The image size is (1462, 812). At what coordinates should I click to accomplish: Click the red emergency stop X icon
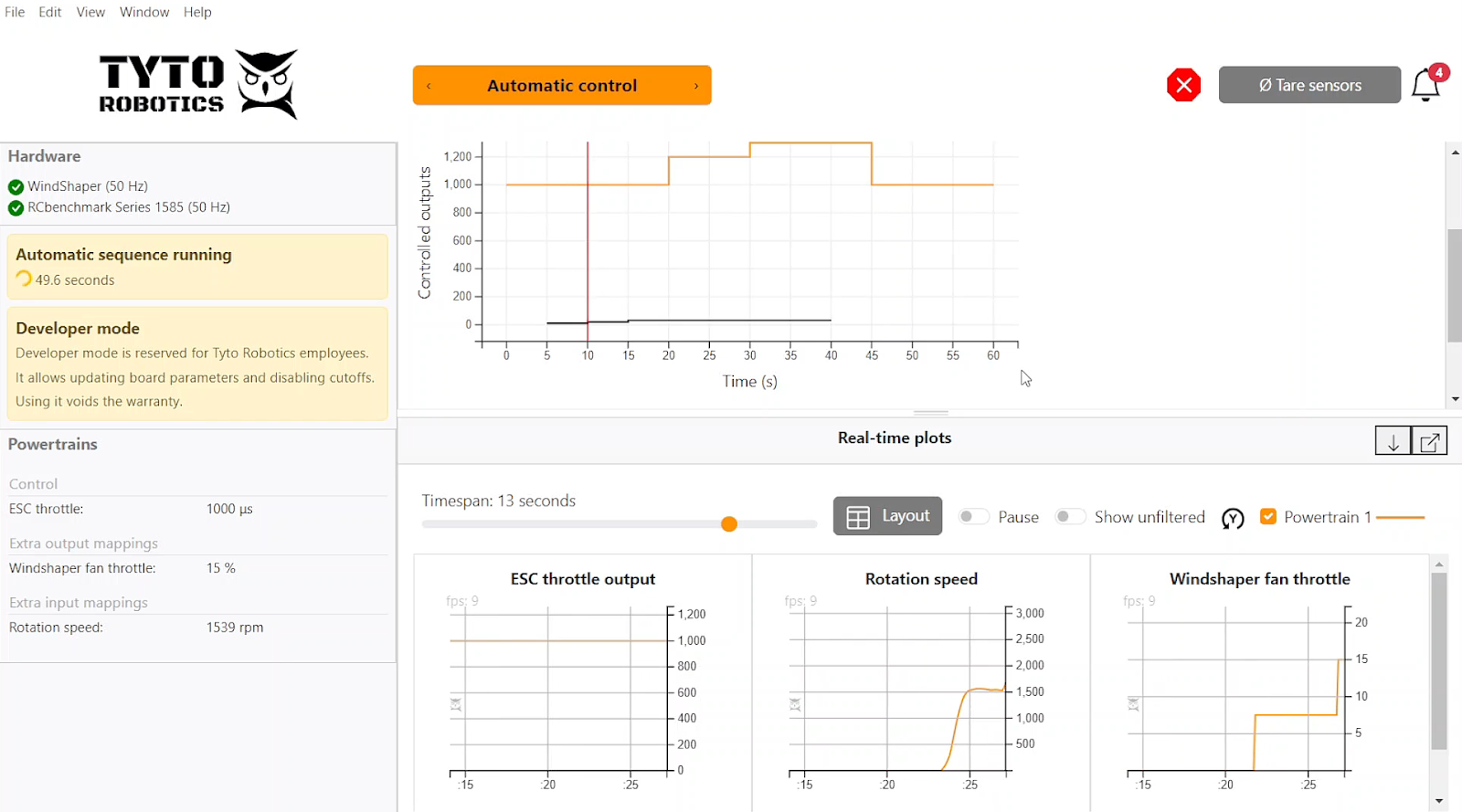(x=1183, y=85)
